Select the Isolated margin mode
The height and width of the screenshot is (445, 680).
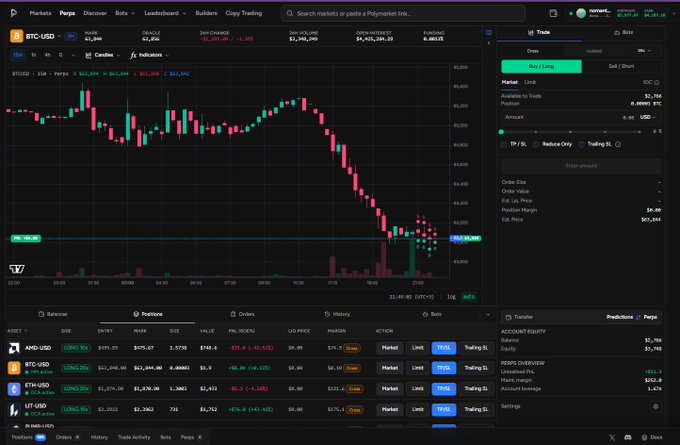coord(594,51)
